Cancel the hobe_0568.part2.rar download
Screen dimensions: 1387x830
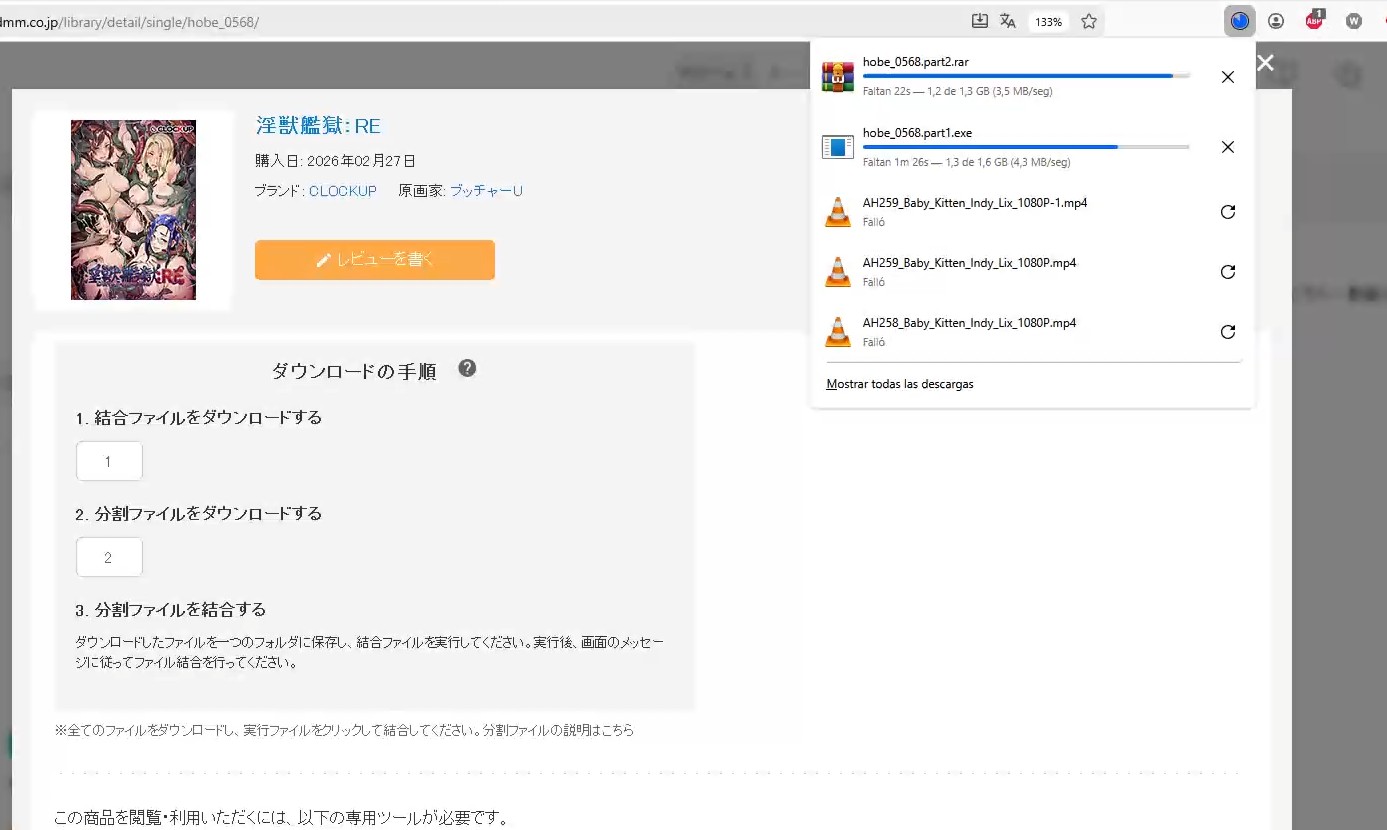[1228, 77]
